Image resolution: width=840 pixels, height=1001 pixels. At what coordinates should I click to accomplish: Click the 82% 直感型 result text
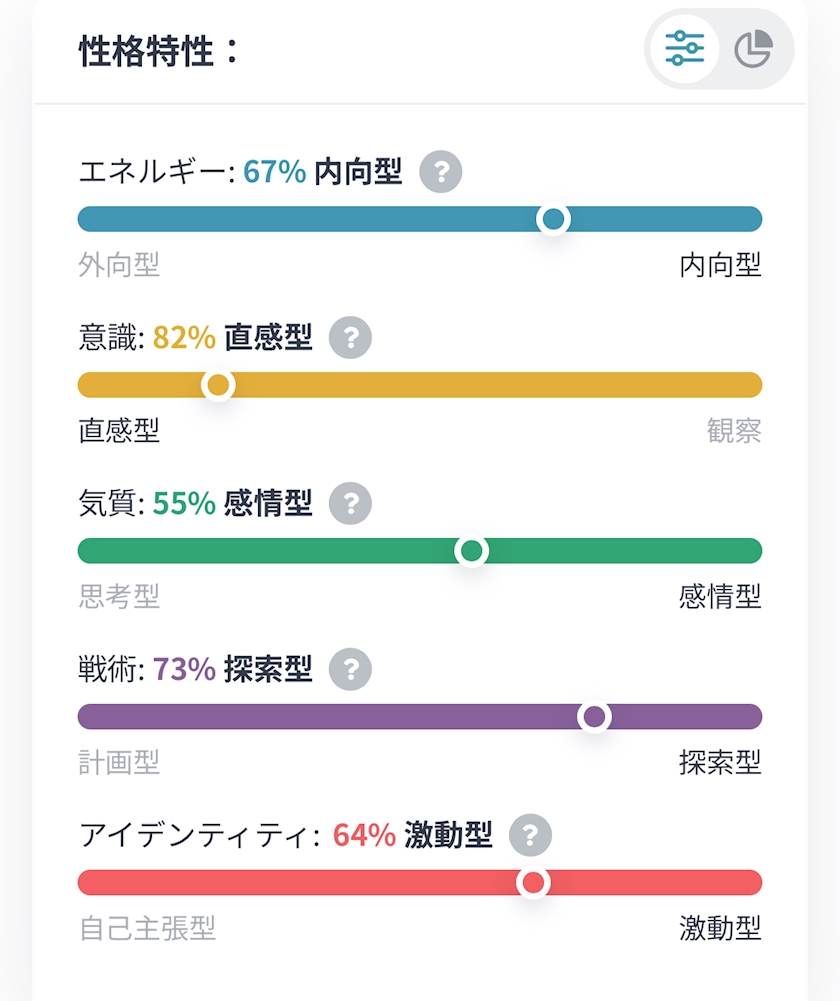[232, 338]
